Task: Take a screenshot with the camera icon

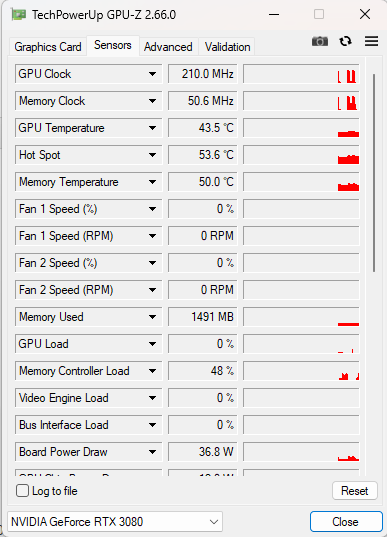Action: (x=320, y=41)
